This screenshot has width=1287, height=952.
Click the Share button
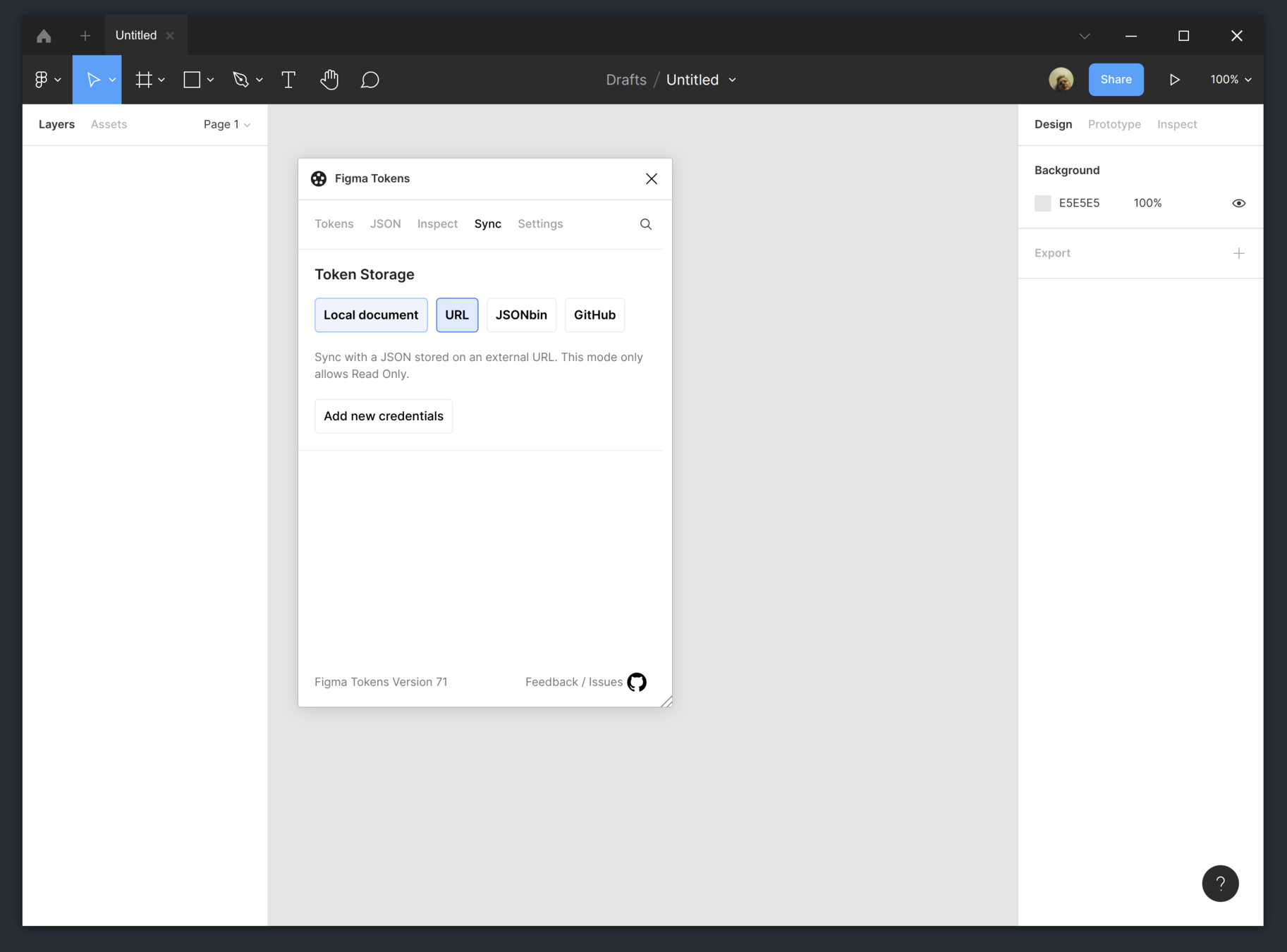pos(1116,80)
